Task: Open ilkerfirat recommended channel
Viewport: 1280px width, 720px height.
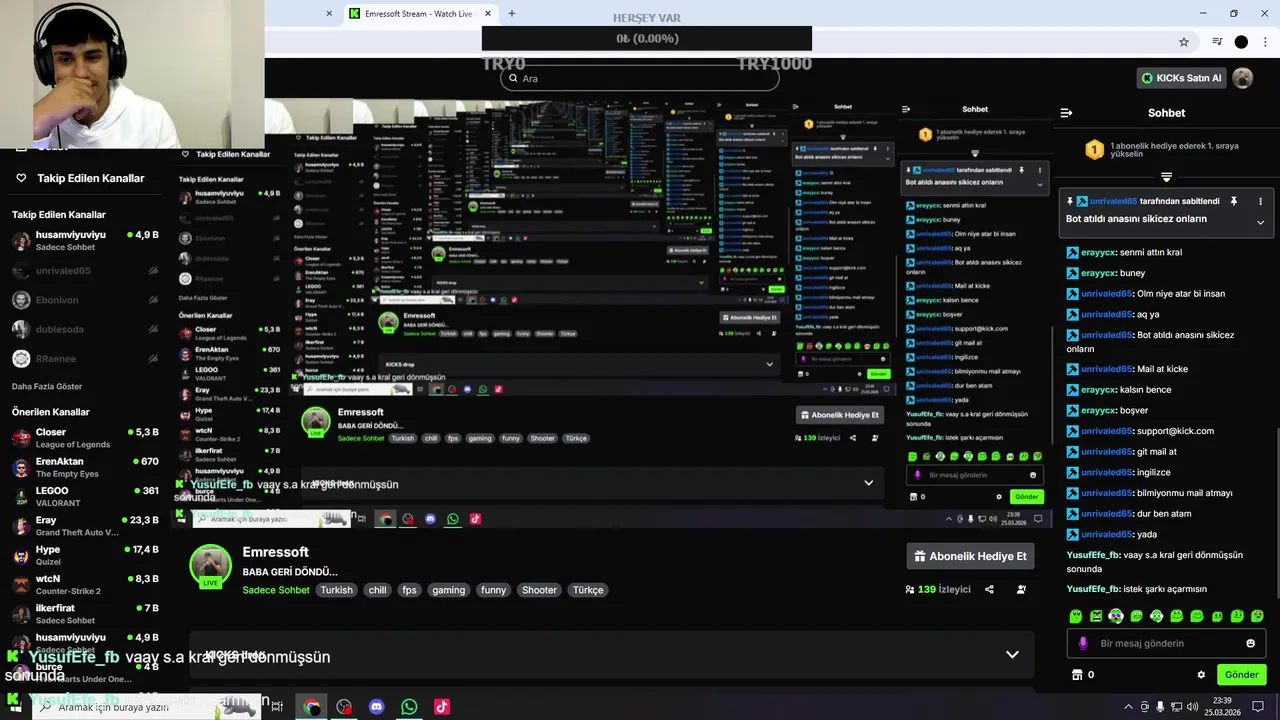Action: [x=85, y=613]
